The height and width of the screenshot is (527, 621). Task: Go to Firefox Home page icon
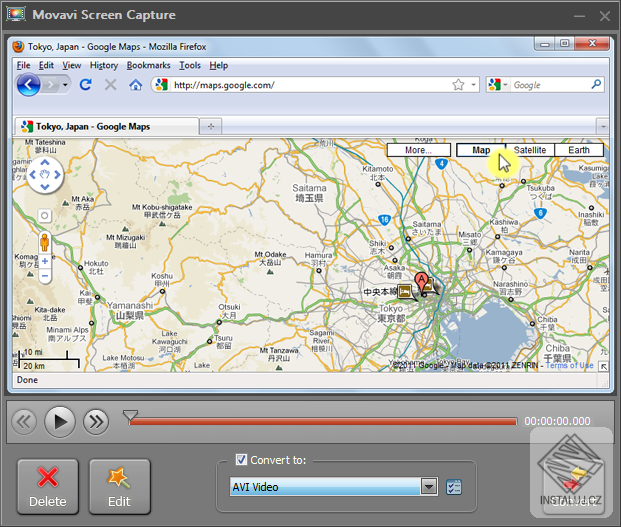click(x=135, y=84)
